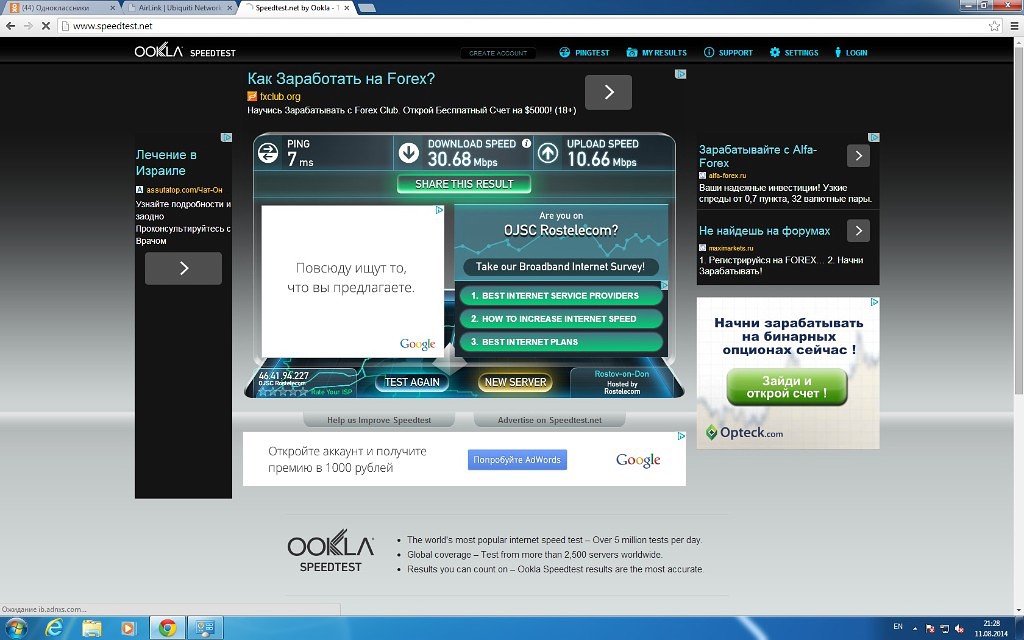Click Chrome icon in taskbar

(168, 628)
